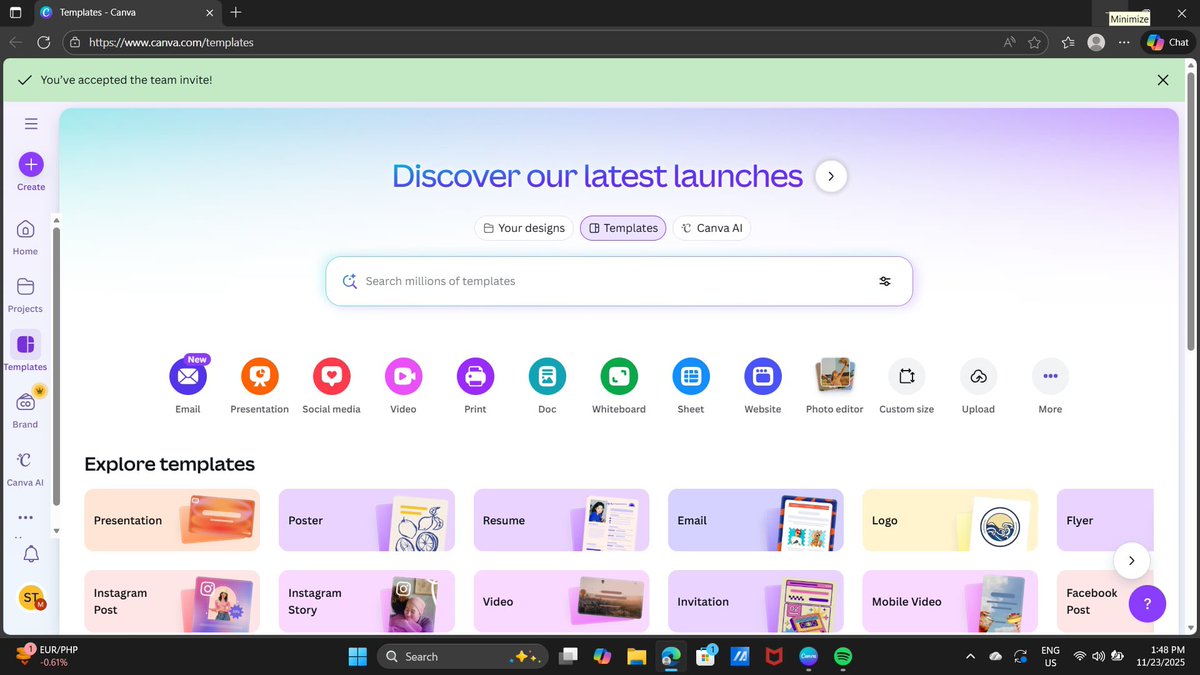This screenshot has height=675, width=1200.
Task: Open a new browser tab
Action: [235, 13]
